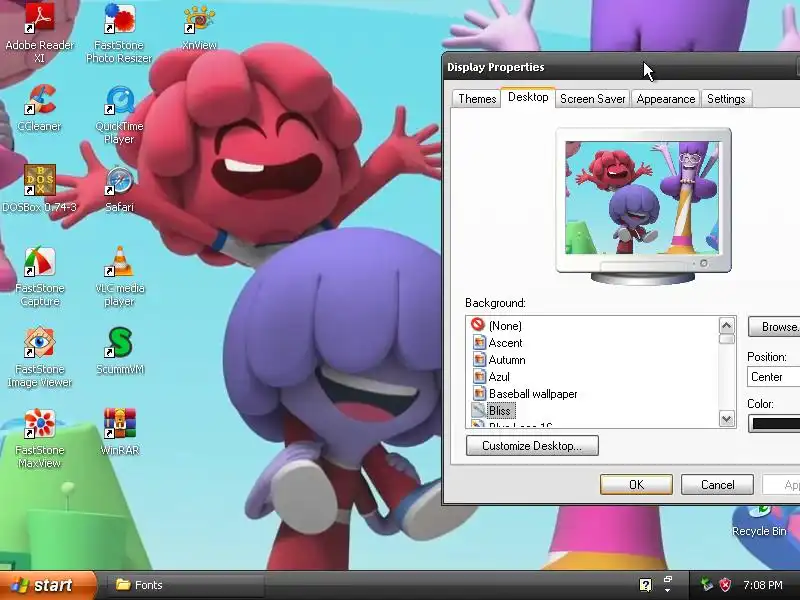Click Customize Desktop button
This screenshot has width=800, height=600.
[532, 445]
